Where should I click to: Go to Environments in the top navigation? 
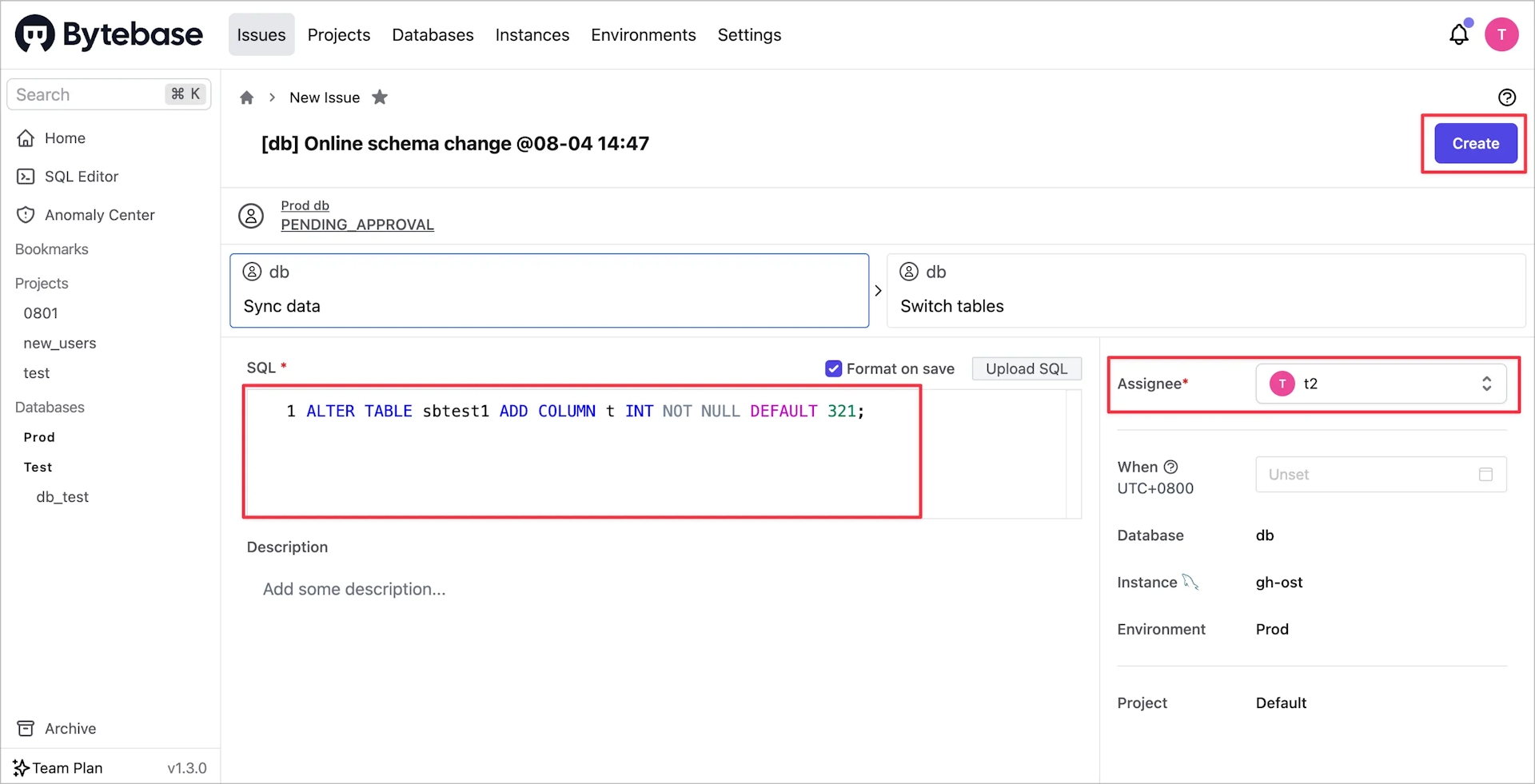[643, 35]
